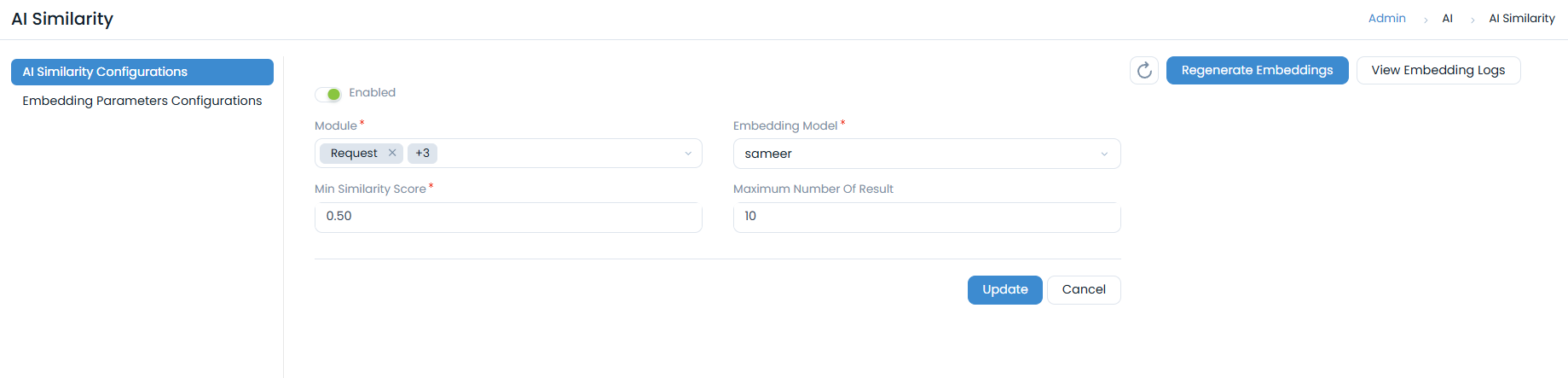Expand the Module dropdown arrow

click(688, 154)
